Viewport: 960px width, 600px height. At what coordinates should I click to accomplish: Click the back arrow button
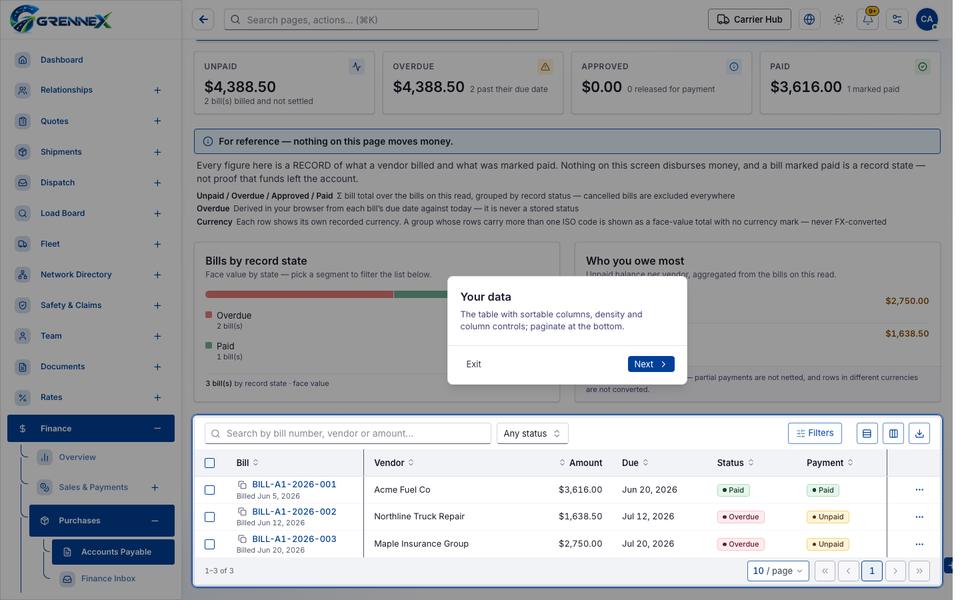[x=203, y=20]
